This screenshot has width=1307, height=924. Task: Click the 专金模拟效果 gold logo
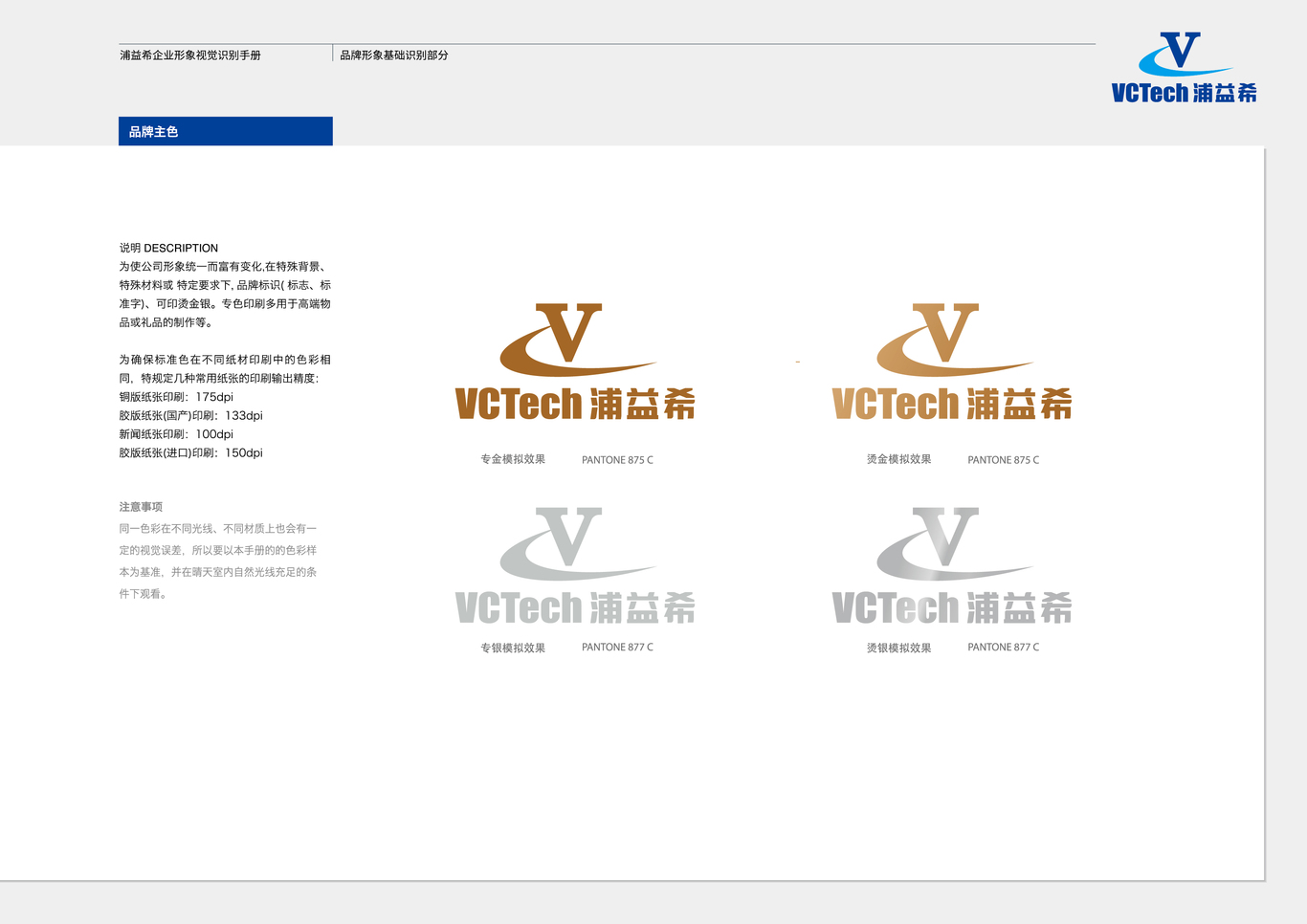(x=575, y=362)
